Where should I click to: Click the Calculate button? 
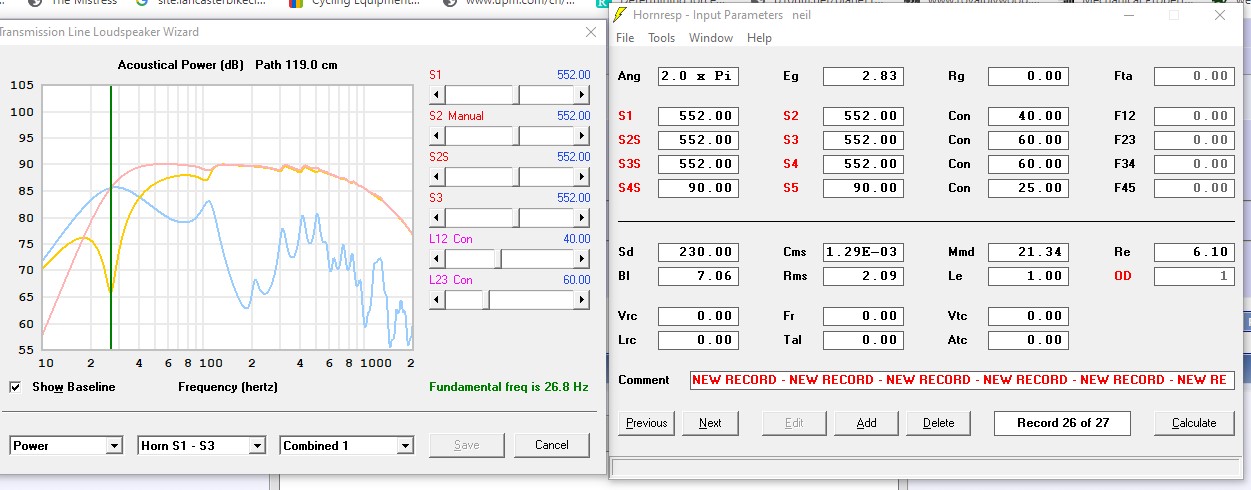[x=1194, y=423]
